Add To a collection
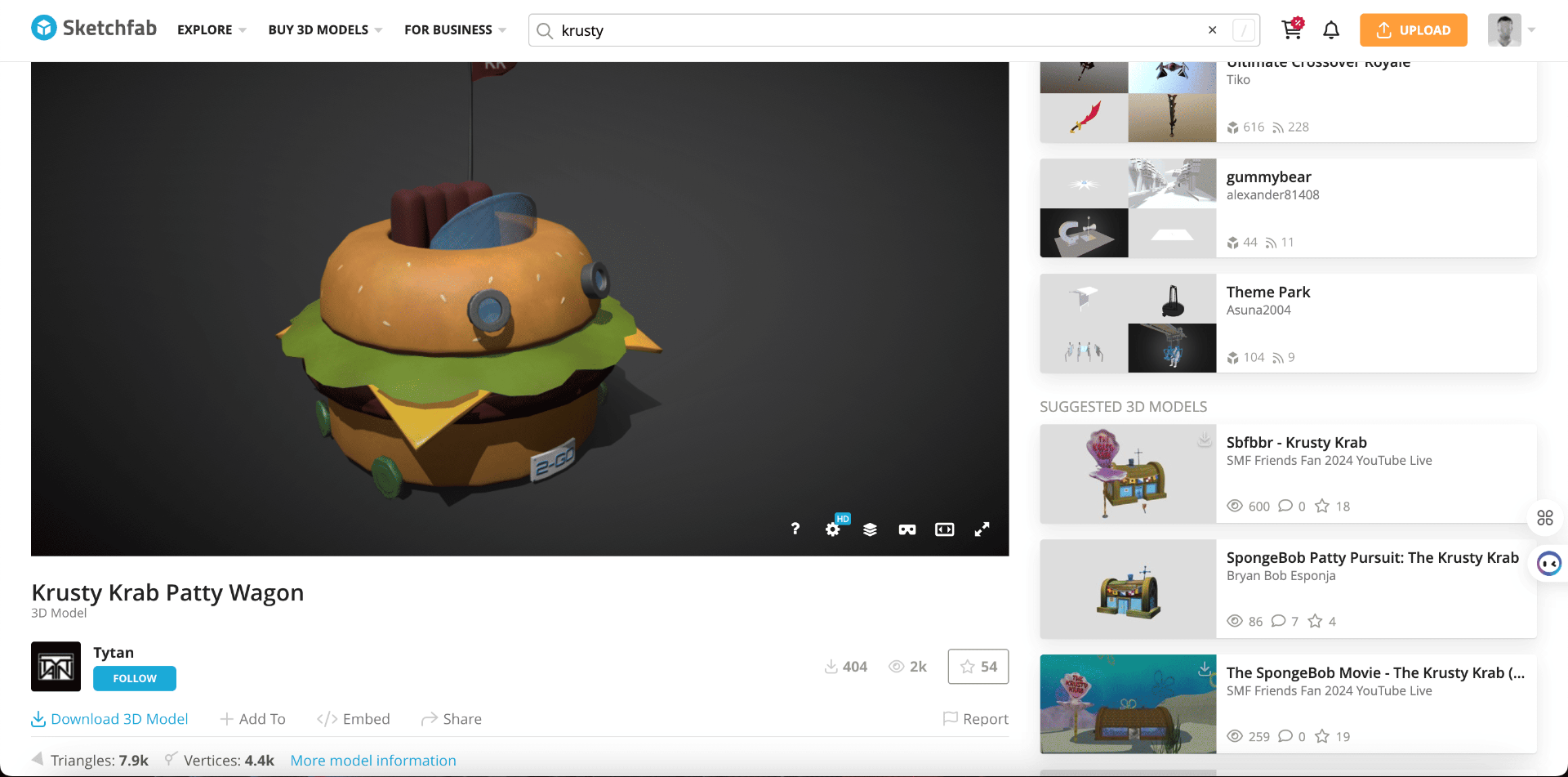 (253, 719)
